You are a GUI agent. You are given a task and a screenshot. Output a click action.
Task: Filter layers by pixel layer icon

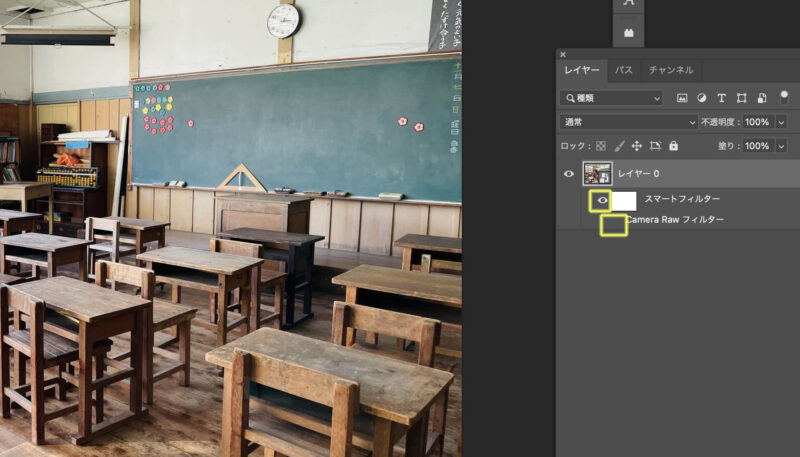pos(682,98)
